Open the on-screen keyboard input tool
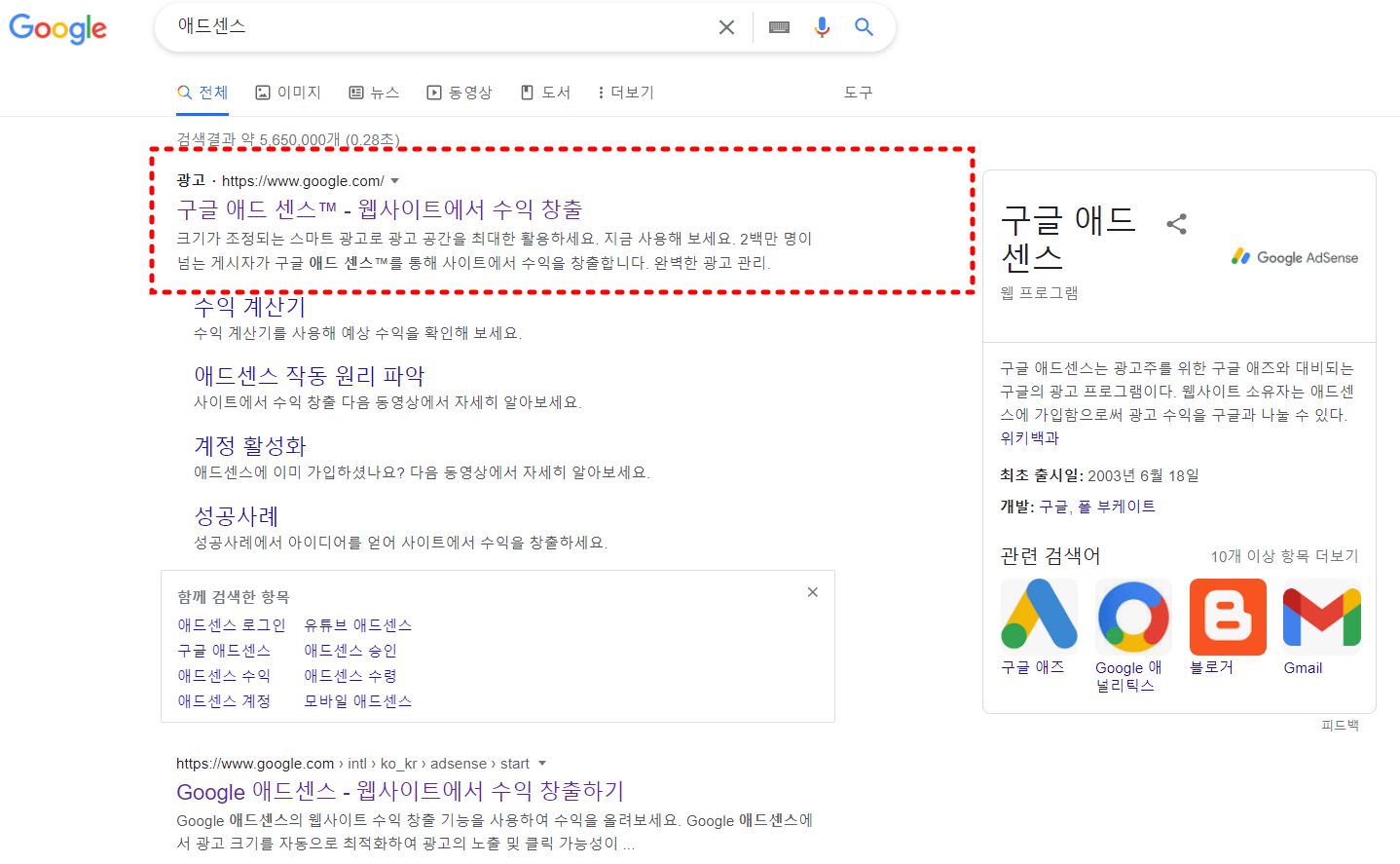 [x=779, y=27]
